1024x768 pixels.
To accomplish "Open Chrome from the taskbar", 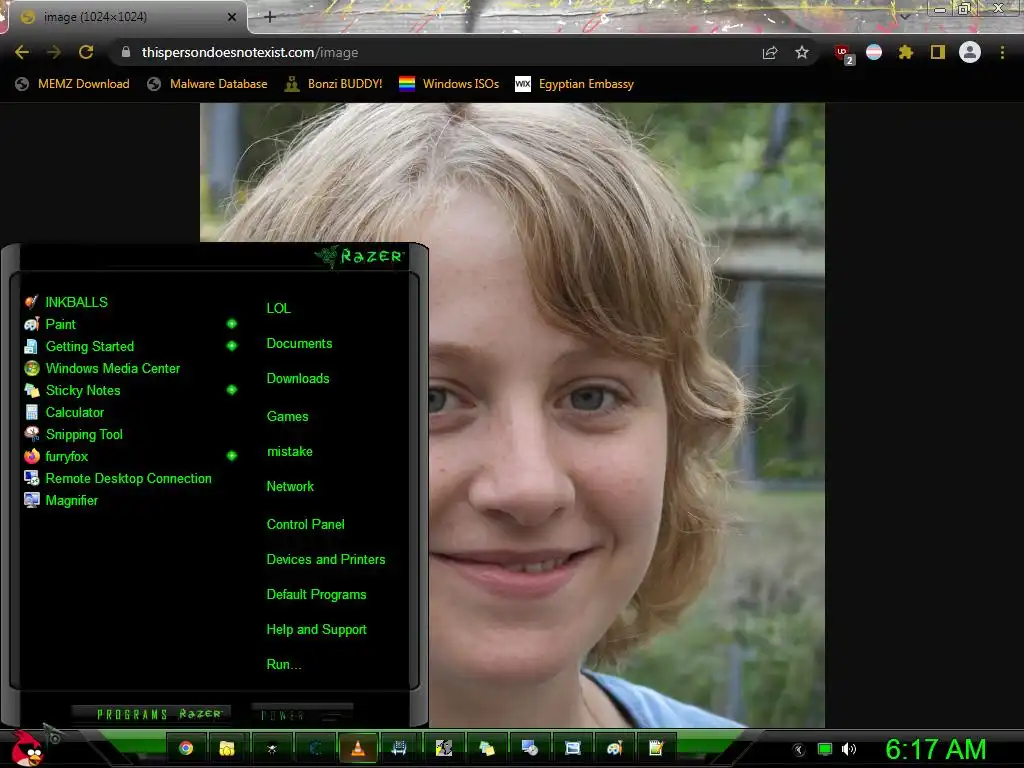I will 186,748.
